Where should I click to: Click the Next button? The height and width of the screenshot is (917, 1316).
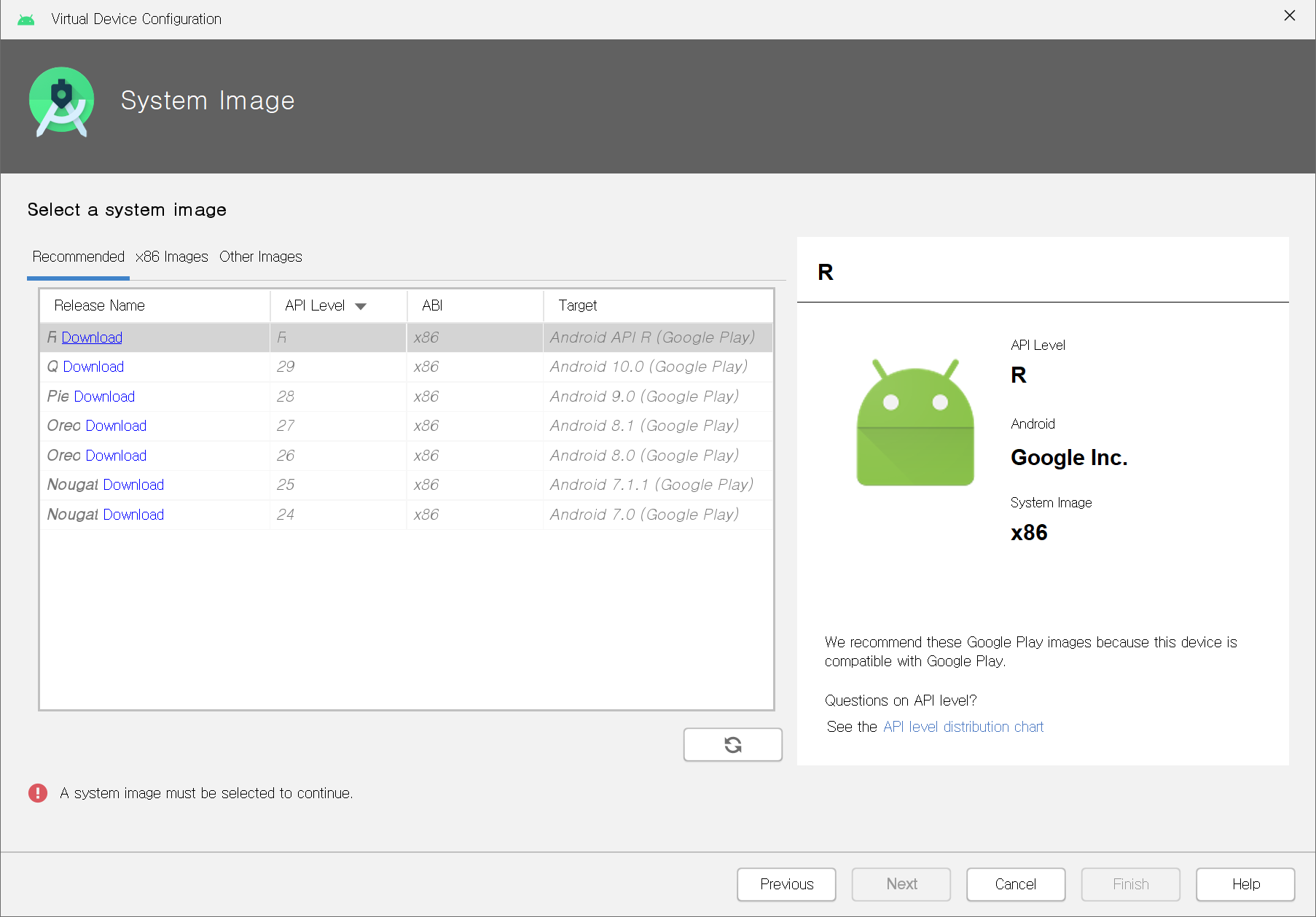(x=901, y=884)
